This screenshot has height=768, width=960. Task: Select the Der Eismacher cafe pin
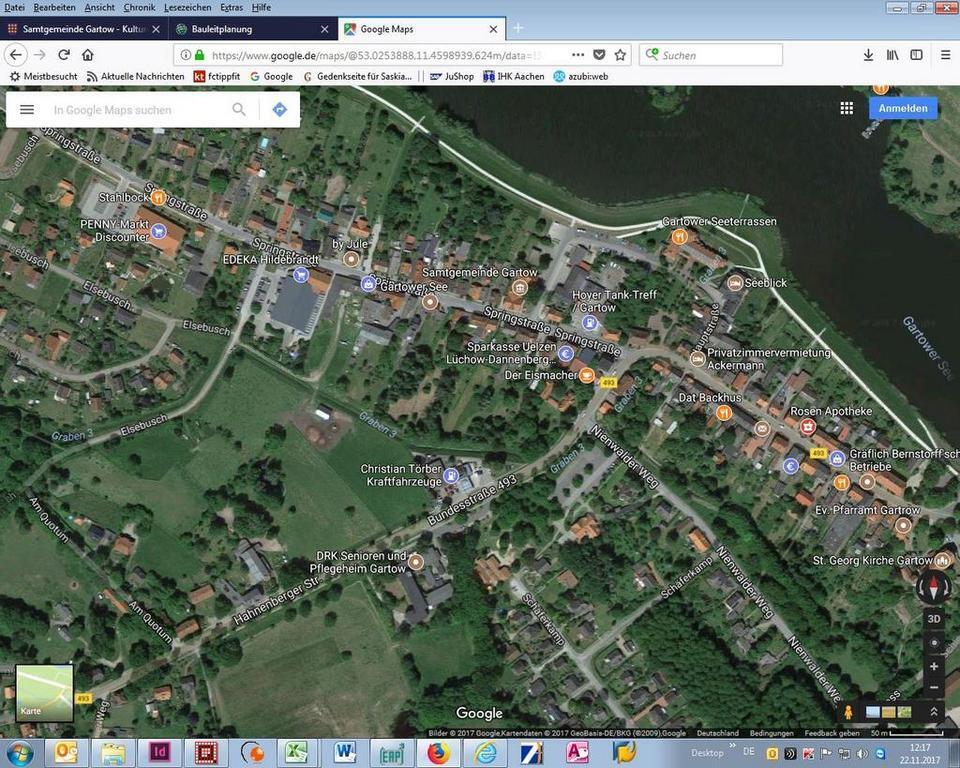tap(586, 375)
